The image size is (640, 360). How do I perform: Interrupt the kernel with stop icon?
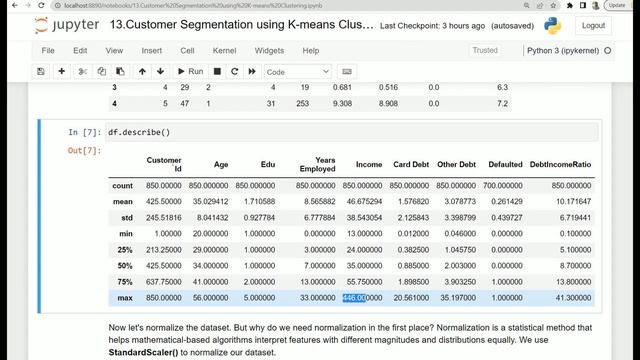tap(217, 71)
